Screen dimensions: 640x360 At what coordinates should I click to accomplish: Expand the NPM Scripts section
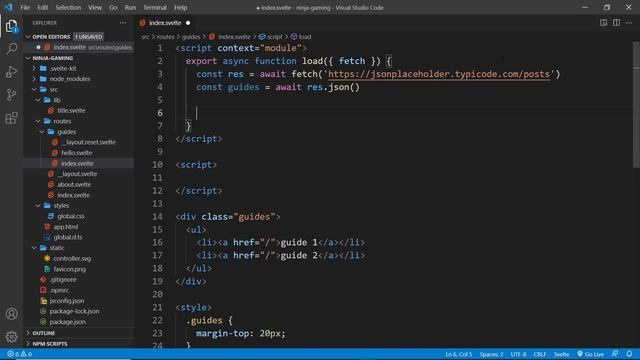click(50, 344)
